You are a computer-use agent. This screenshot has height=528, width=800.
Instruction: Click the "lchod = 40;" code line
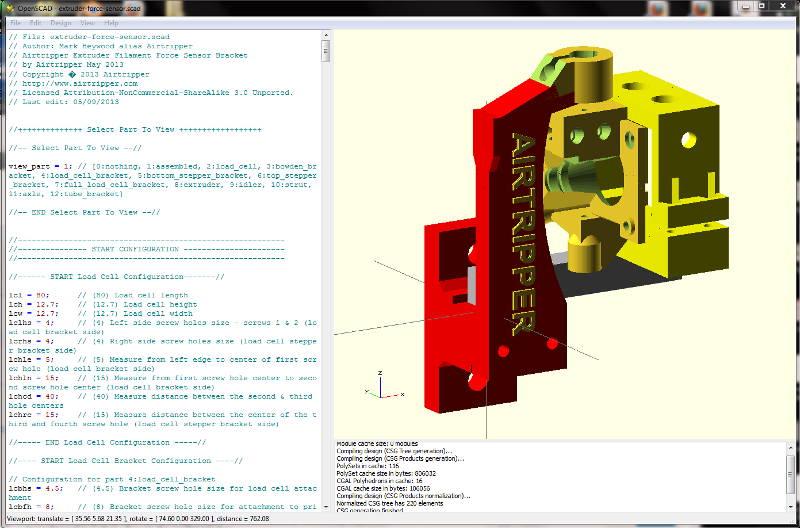click(x=163, y=401)
